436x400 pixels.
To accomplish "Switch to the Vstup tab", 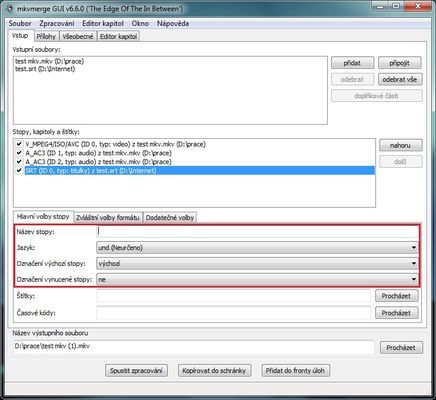I will click(20, 36).
